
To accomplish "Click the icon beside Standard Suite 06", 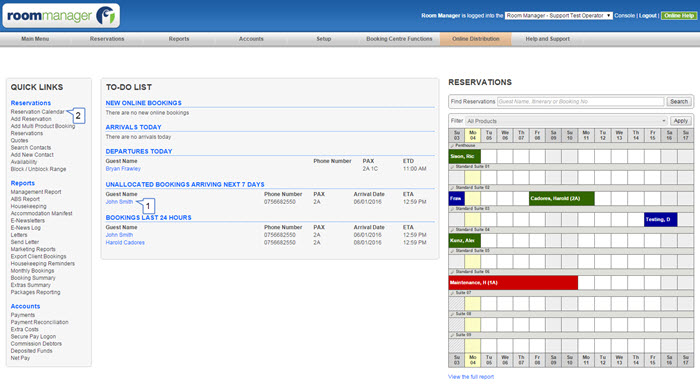I will 452,272.
